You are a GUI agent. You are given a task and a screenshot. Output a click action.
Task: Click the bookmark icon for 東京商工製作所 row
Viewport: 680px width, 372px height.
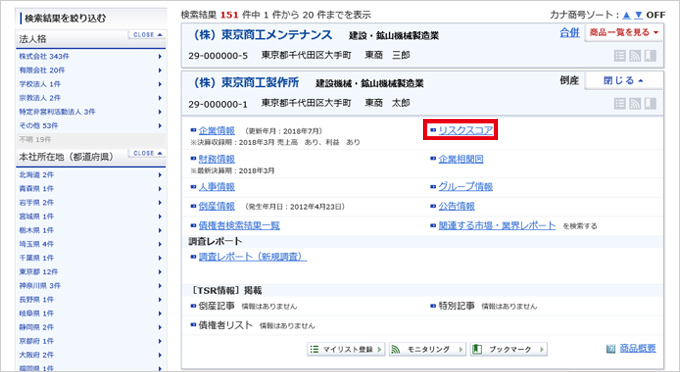tap(650, 104)
